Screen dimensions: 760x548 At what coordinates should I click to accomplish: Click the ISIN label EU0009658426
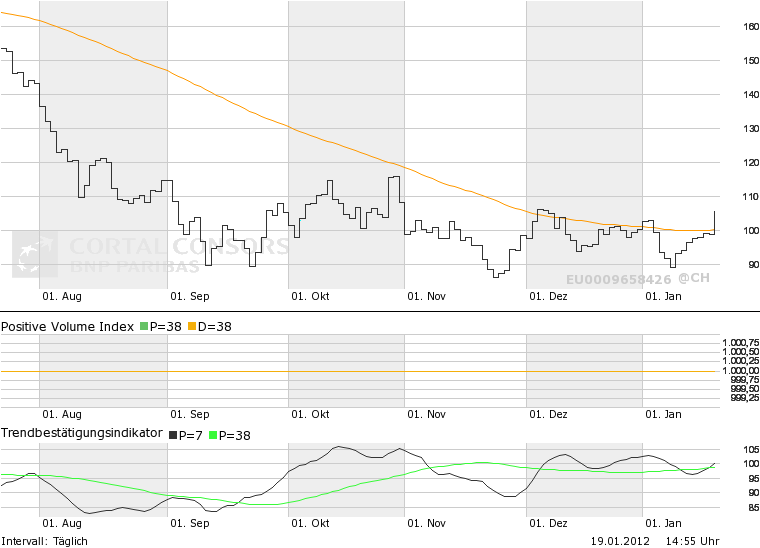pos(618,279)
